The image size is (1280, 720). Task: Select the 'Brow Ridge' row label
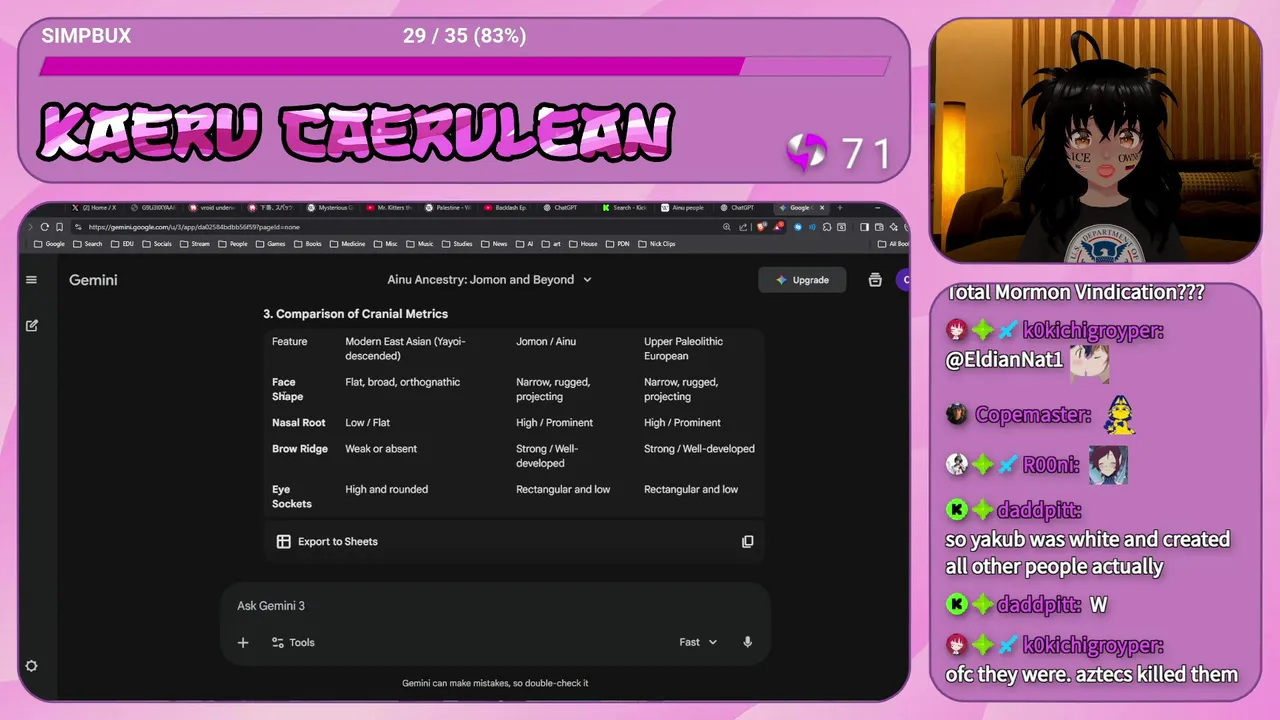point(300,449)
